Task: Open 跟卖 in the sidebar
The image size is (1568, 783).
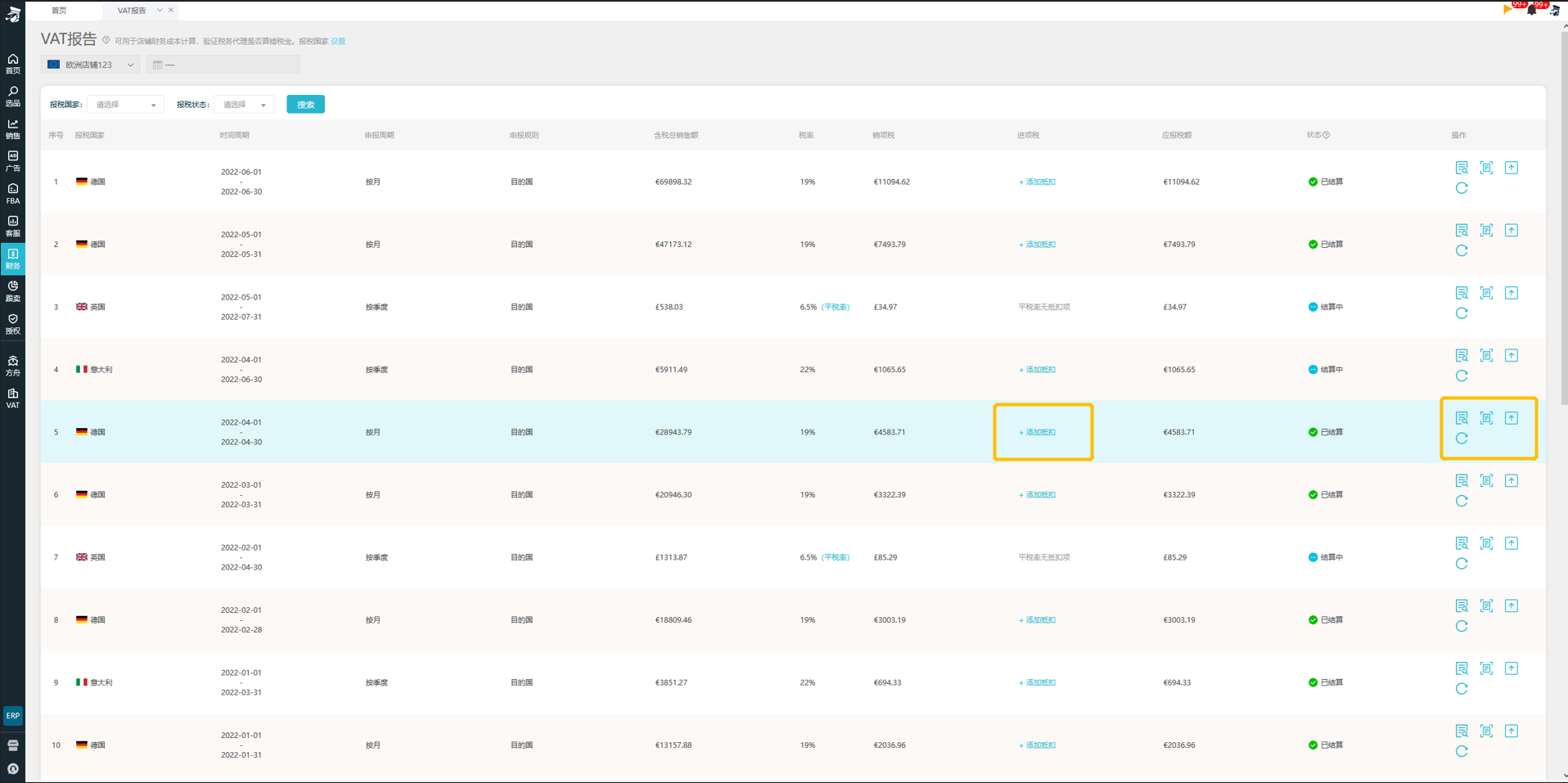Action: pos(13,291)
